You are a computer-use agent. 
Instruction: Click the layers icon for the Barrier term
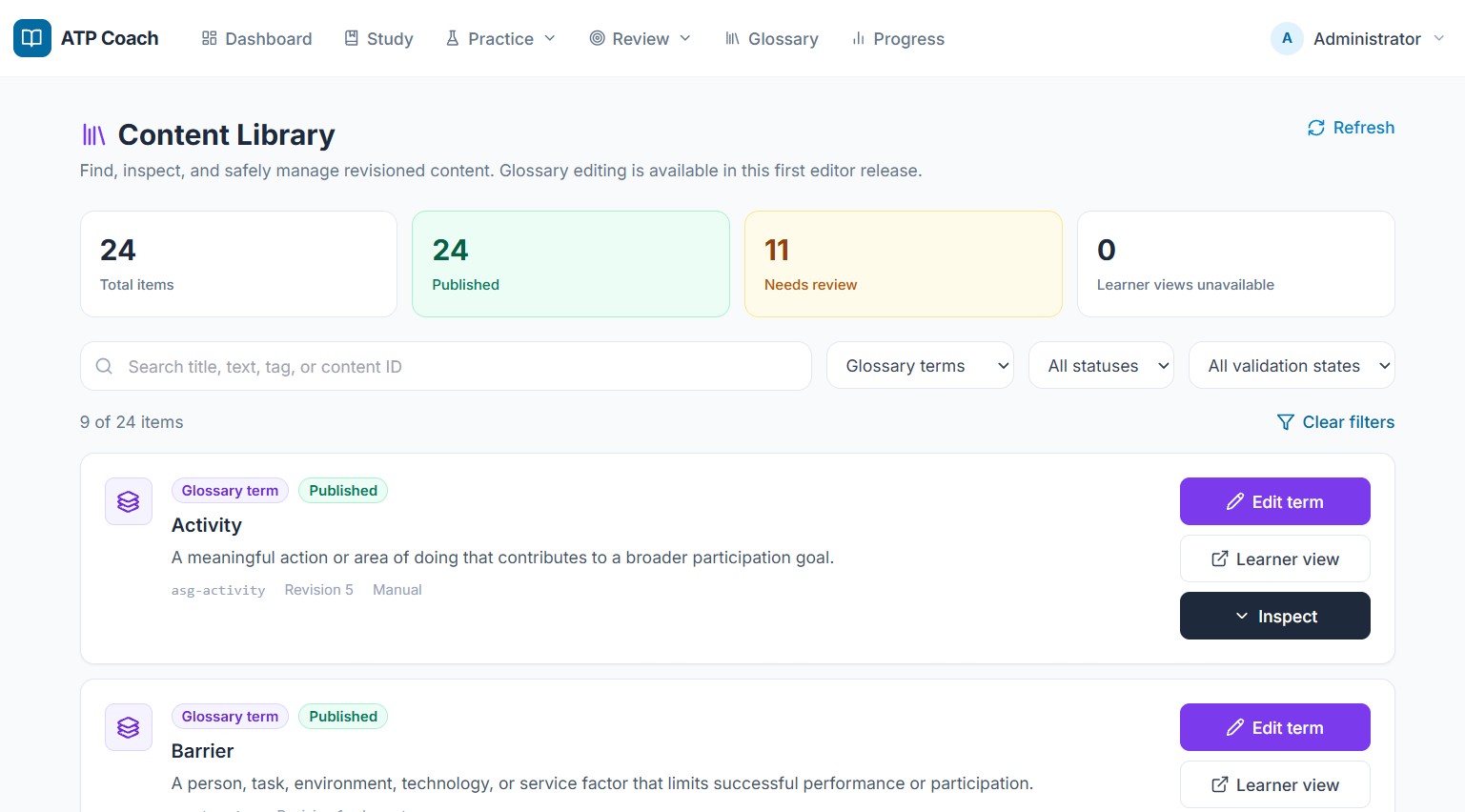coord(129,727)
